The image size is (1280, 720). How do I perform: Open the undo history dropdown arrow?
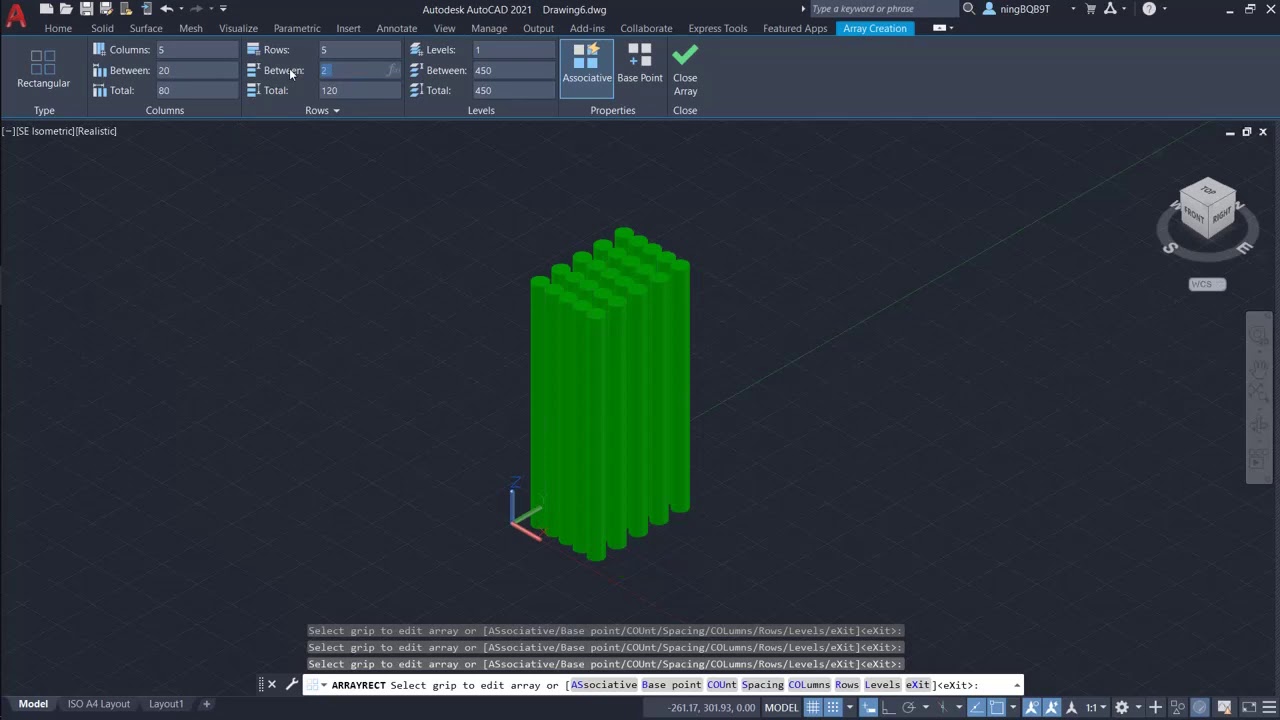tap(180, 9)
